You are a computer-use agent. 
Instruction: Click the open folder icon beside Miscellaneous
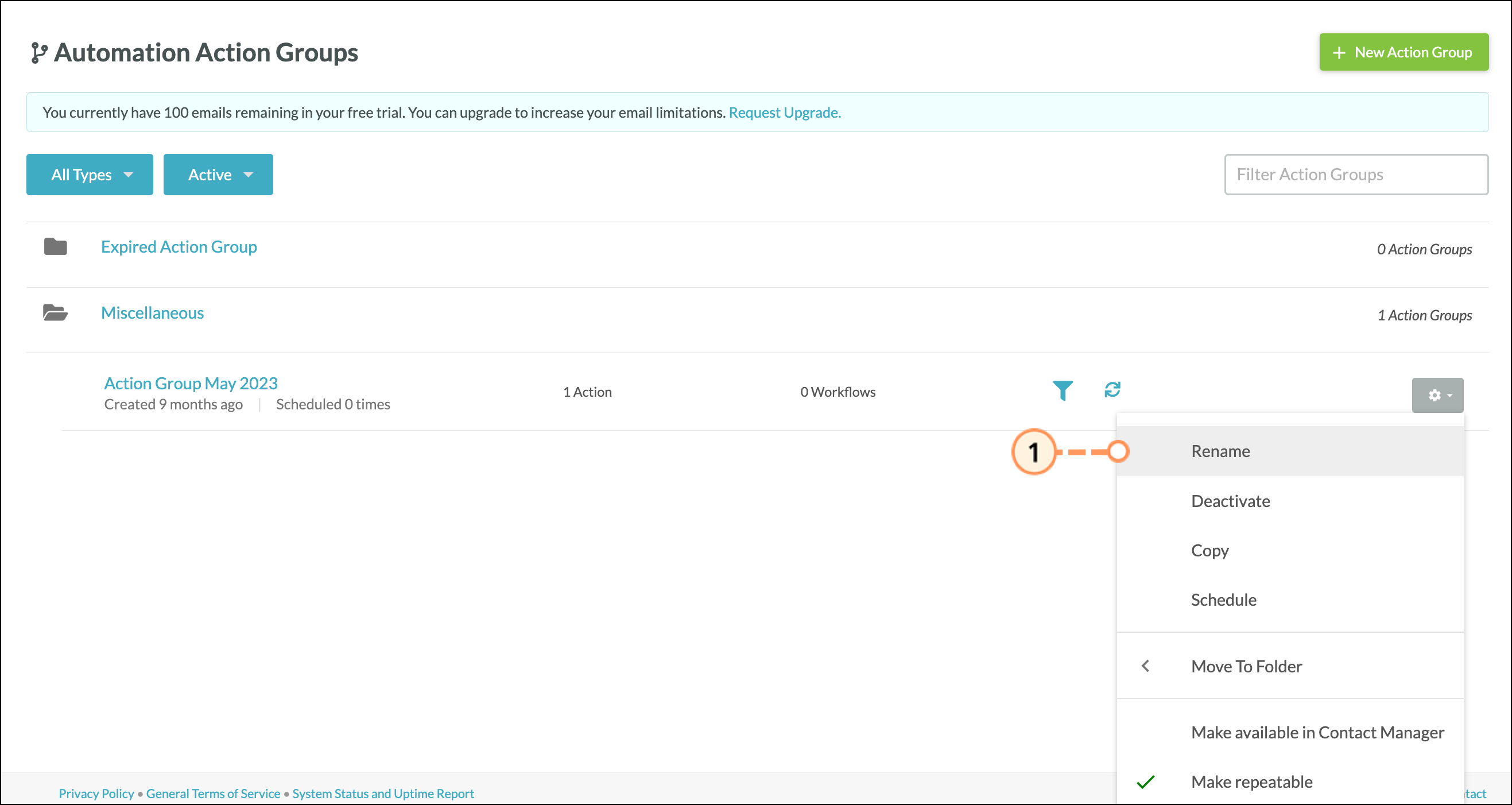click(x=56, y=312)
